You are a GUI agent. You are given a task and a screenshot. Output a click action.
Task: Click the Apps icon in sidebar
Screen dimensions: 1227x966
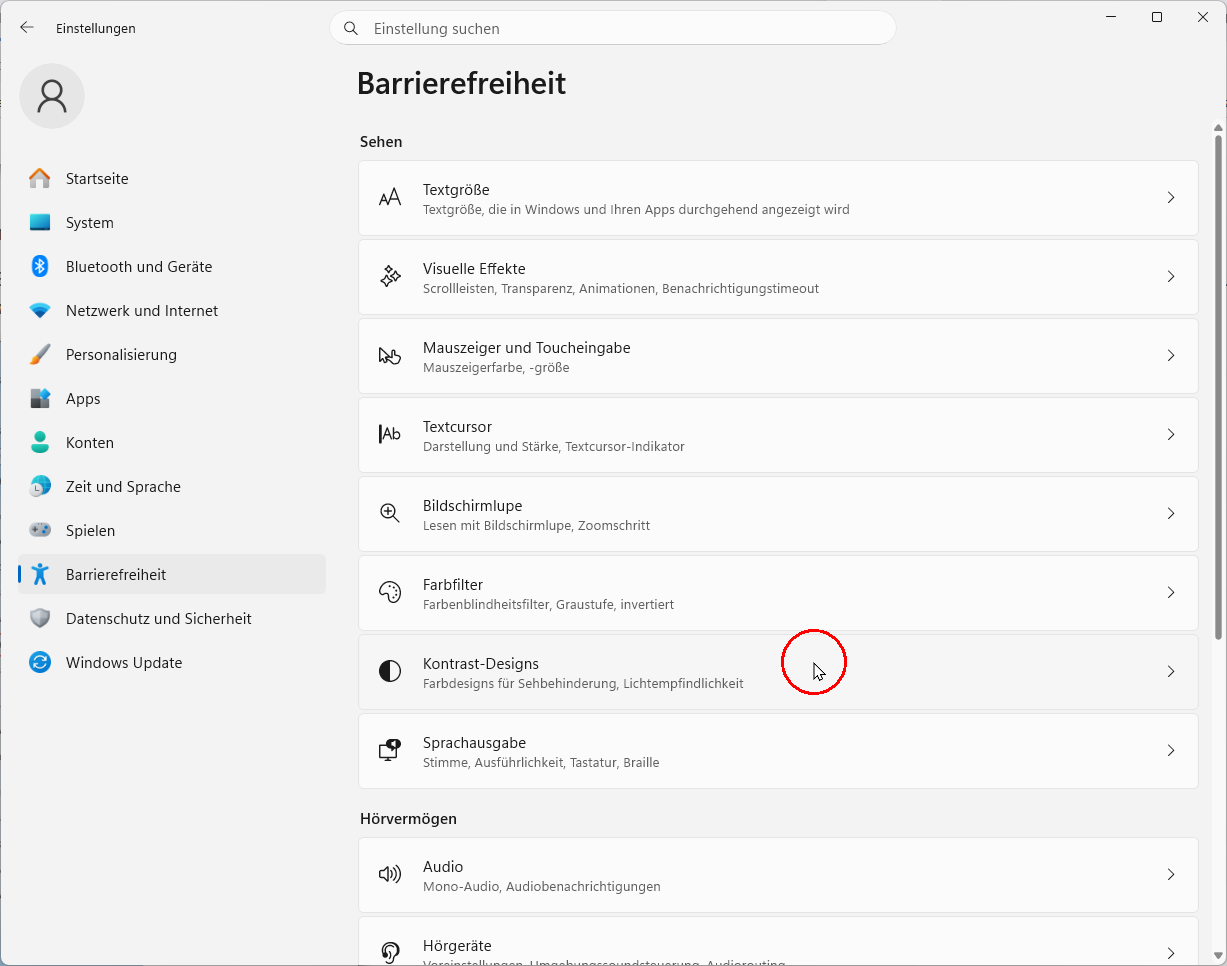tap(40, 399)
